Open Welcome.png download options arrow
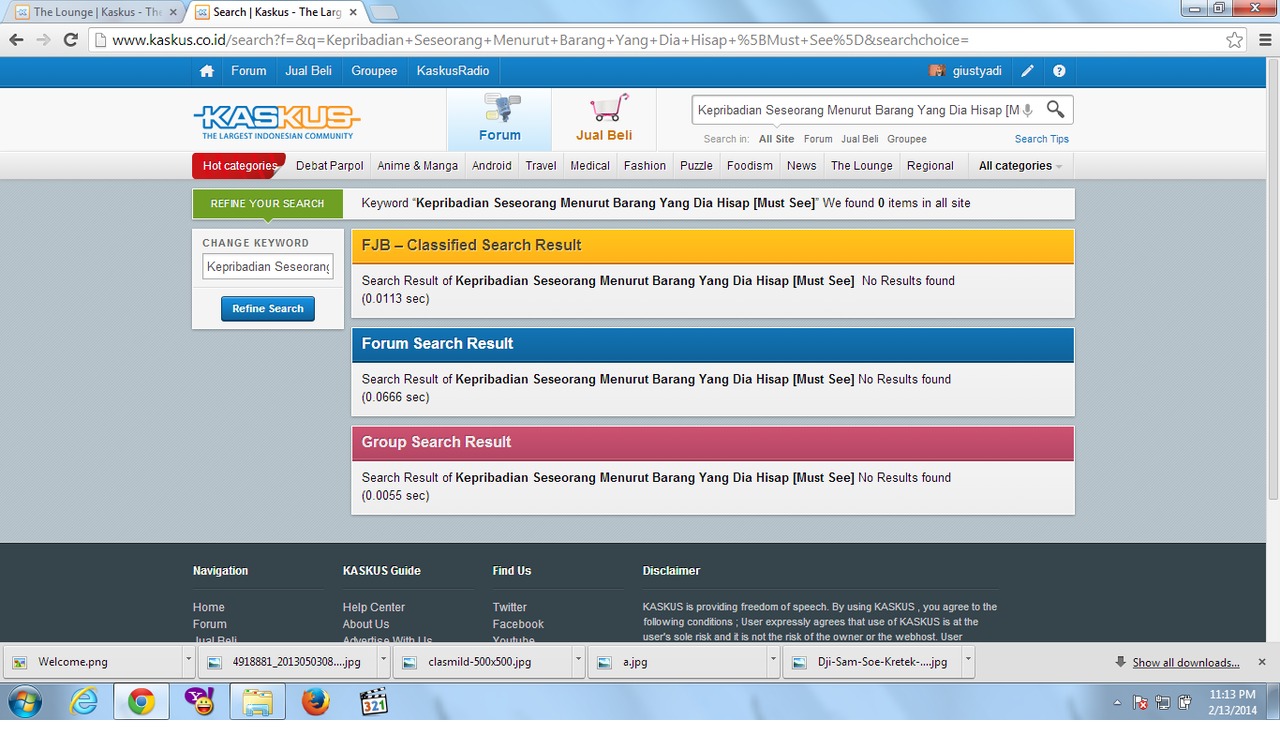Screen dimensions: 1280x750 coord(188,661)
